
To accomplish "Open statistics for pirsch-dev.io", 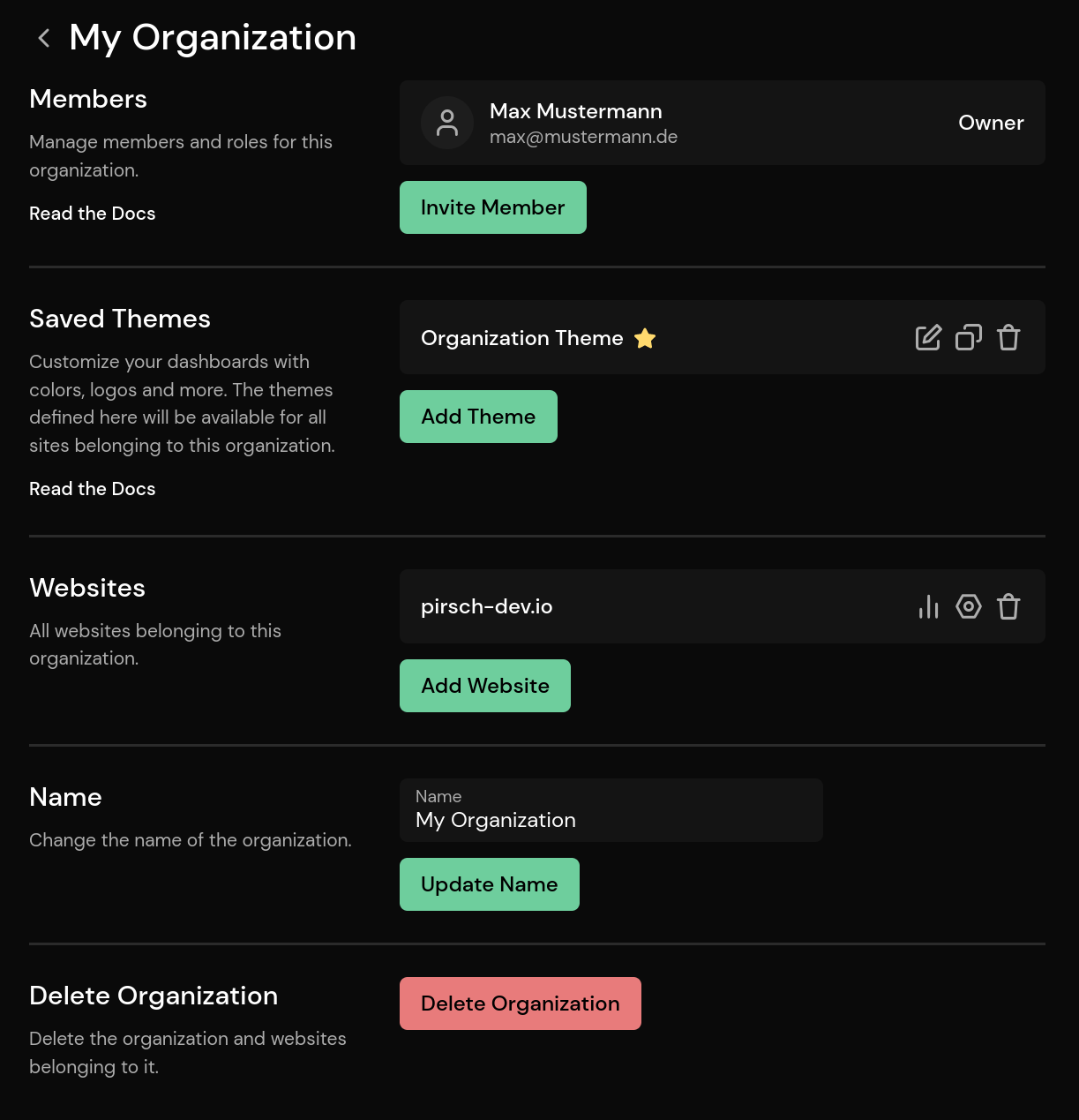I will [x=928, y=606].
